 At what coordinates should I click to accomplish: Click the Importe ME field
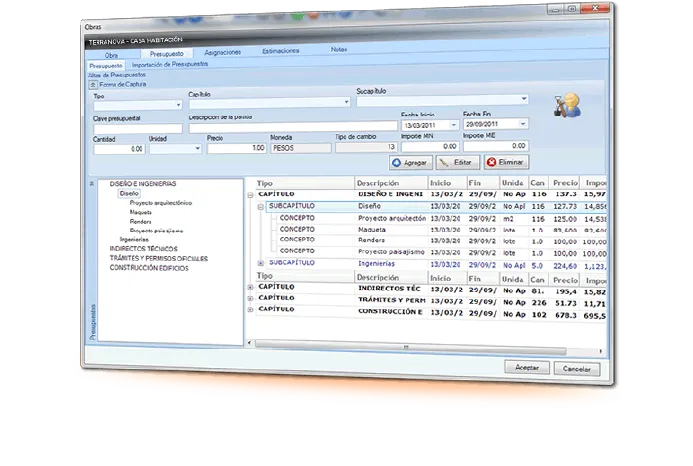coord(496,145)
